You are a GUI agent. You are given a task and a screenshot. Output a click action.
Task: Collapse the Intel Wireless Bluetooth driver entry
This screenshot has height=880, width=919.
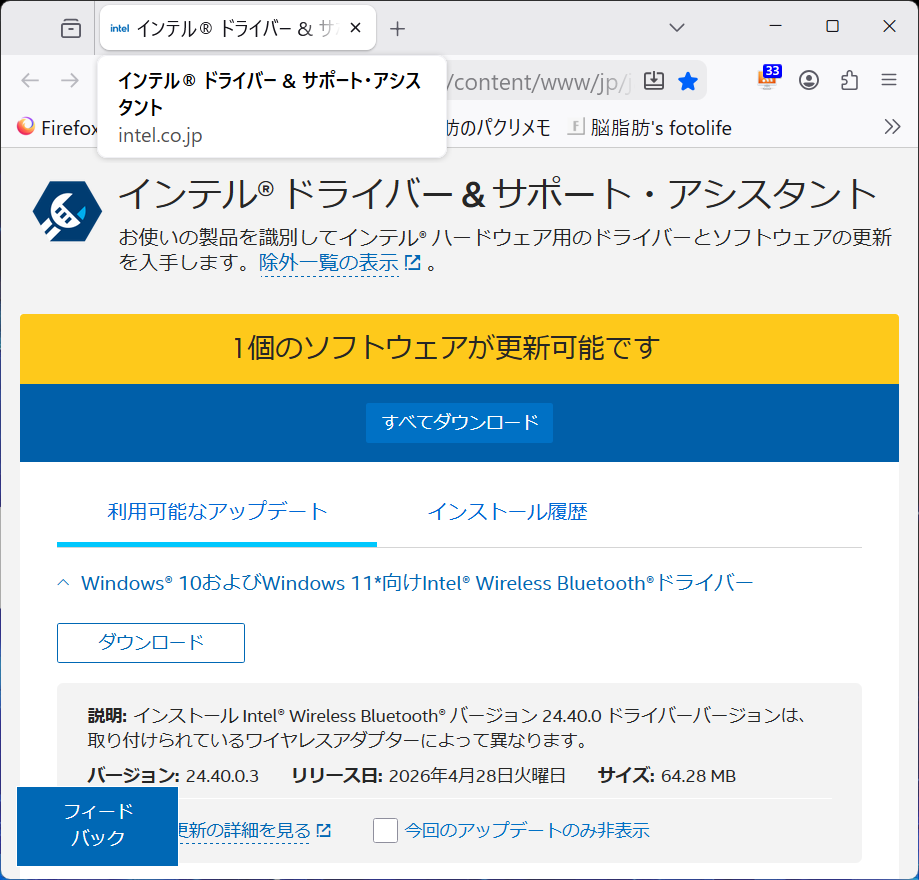tap(63, 583)
